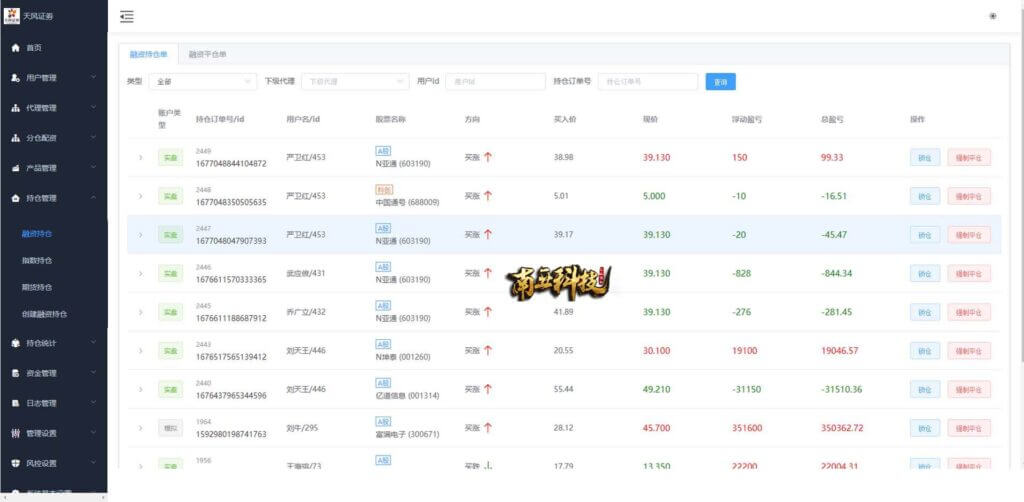The width and height of the screenshot is (1024, 502).
Task: Click the box icon beside 持仓统计
Action: [x=16, y=343]
